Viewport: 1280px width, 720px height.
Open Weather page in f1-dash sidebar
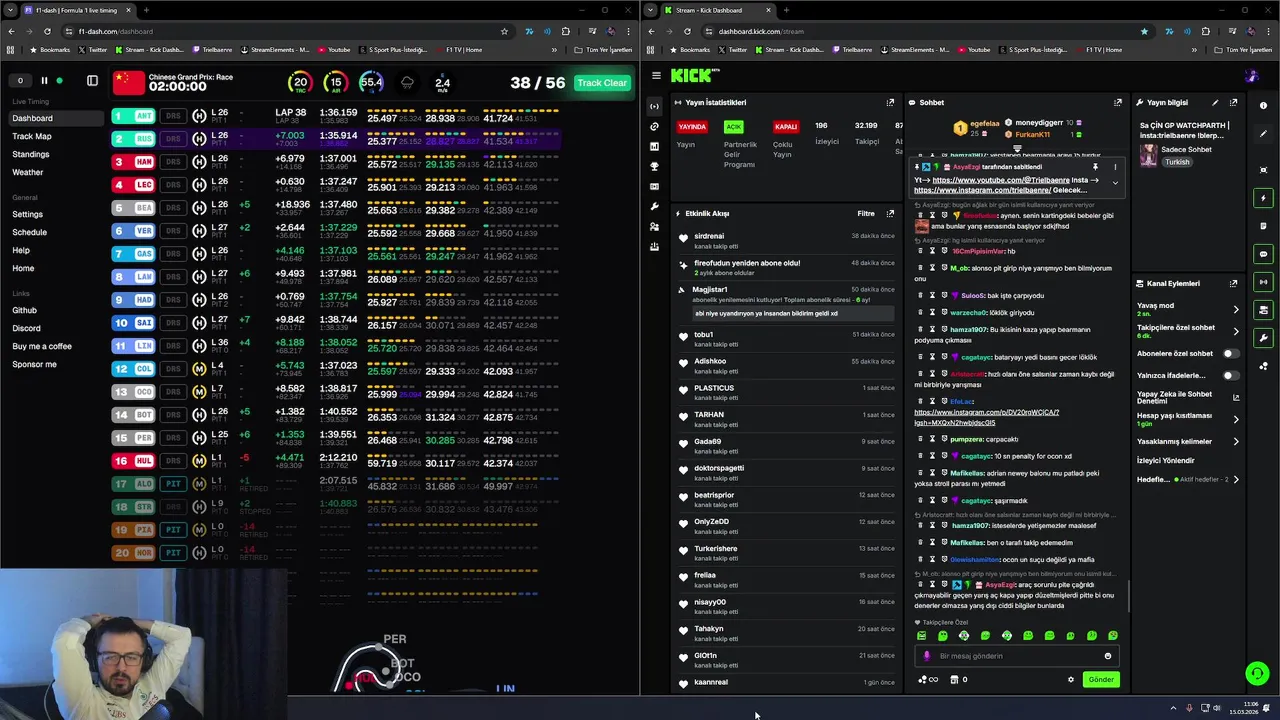pyautogui.click(x=28, y=172)
